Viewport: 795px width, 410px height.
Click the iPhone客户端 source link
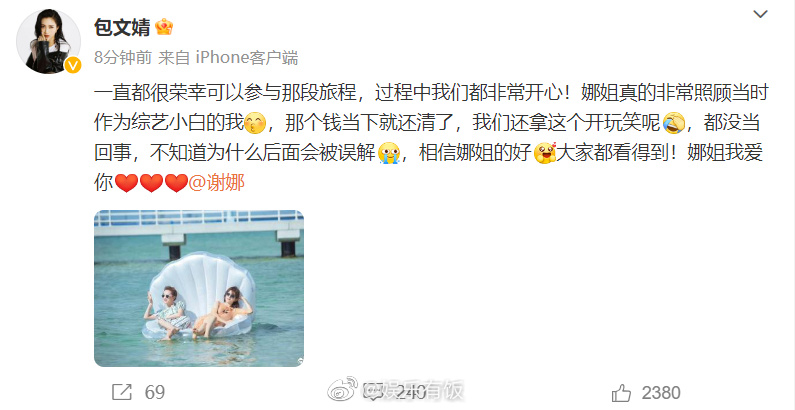point(246,58)
